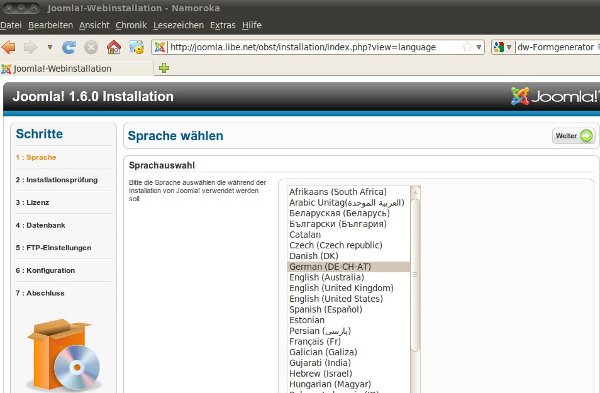Open the Chronik menu

131,25
